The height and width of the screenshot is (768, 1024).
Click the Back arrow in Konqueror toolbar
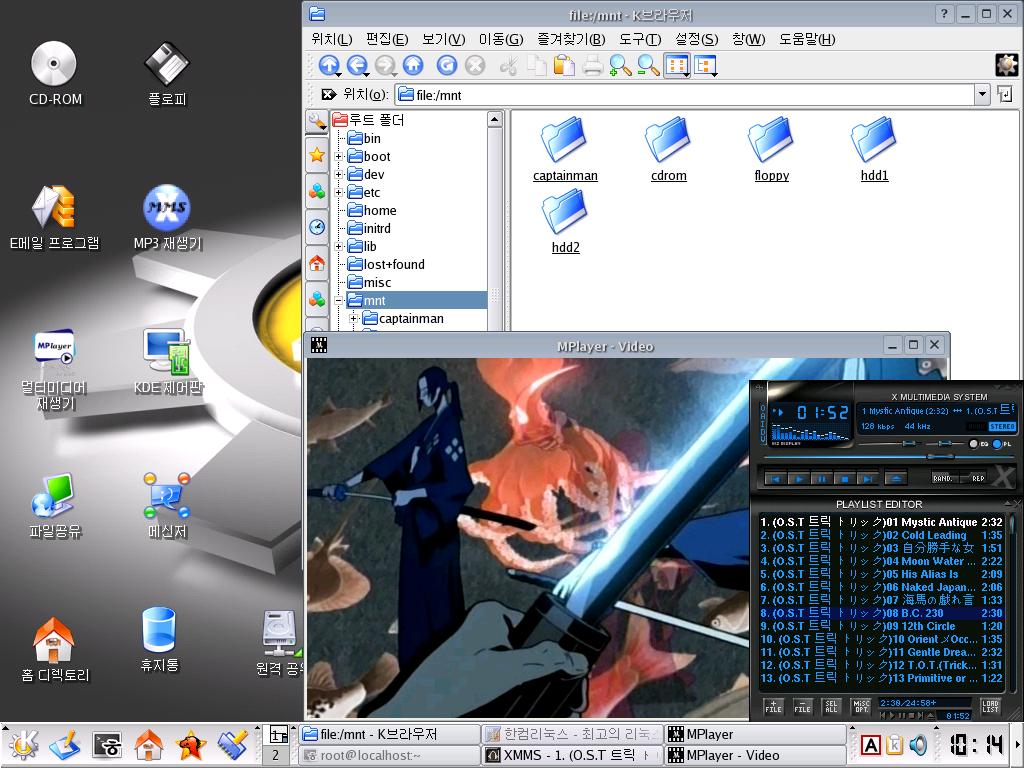357,65
